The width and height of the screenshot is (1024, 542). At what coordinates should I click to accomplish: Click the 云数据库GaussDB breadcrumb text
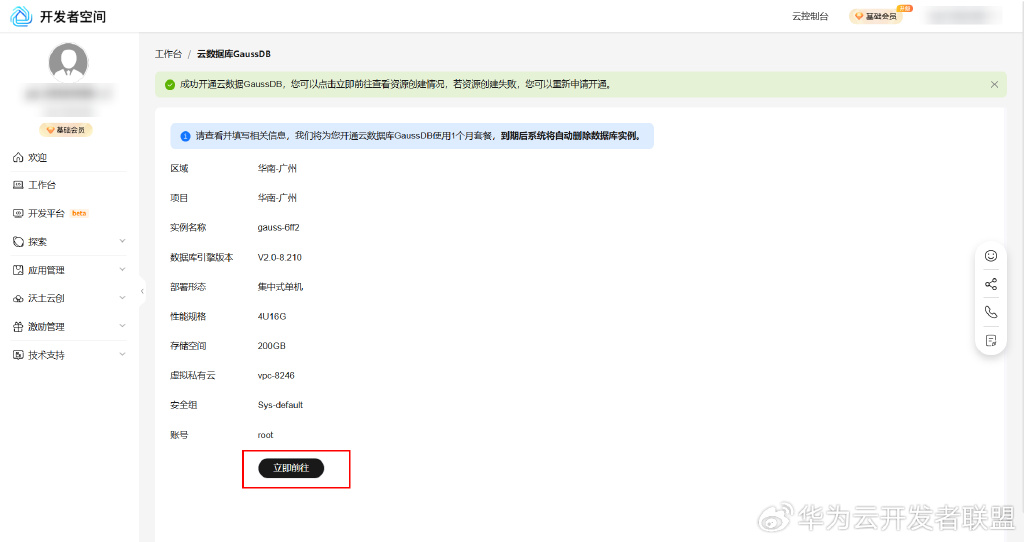tap(234, 54)
